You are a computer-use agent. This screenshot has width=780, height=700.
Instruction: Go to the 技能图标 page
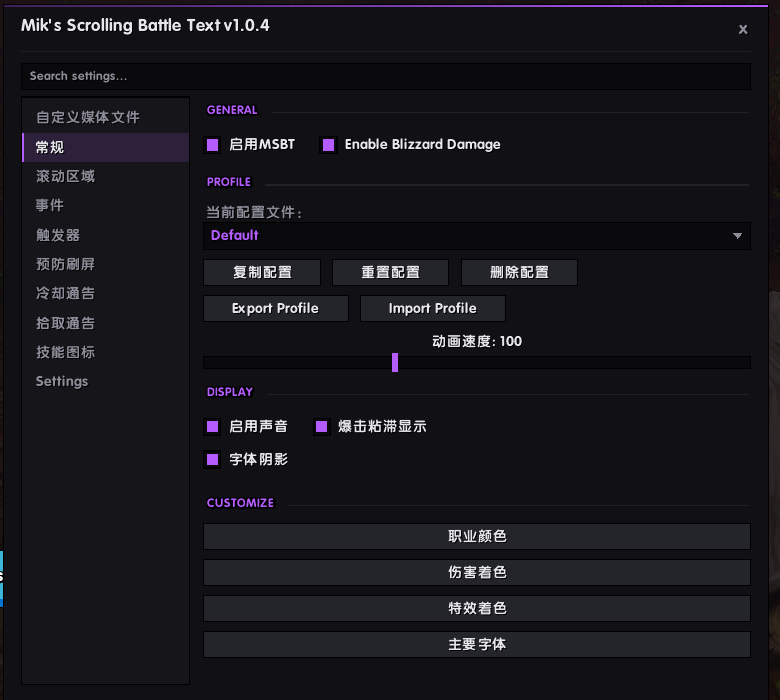pyautogui.click(x=105, y=352)
